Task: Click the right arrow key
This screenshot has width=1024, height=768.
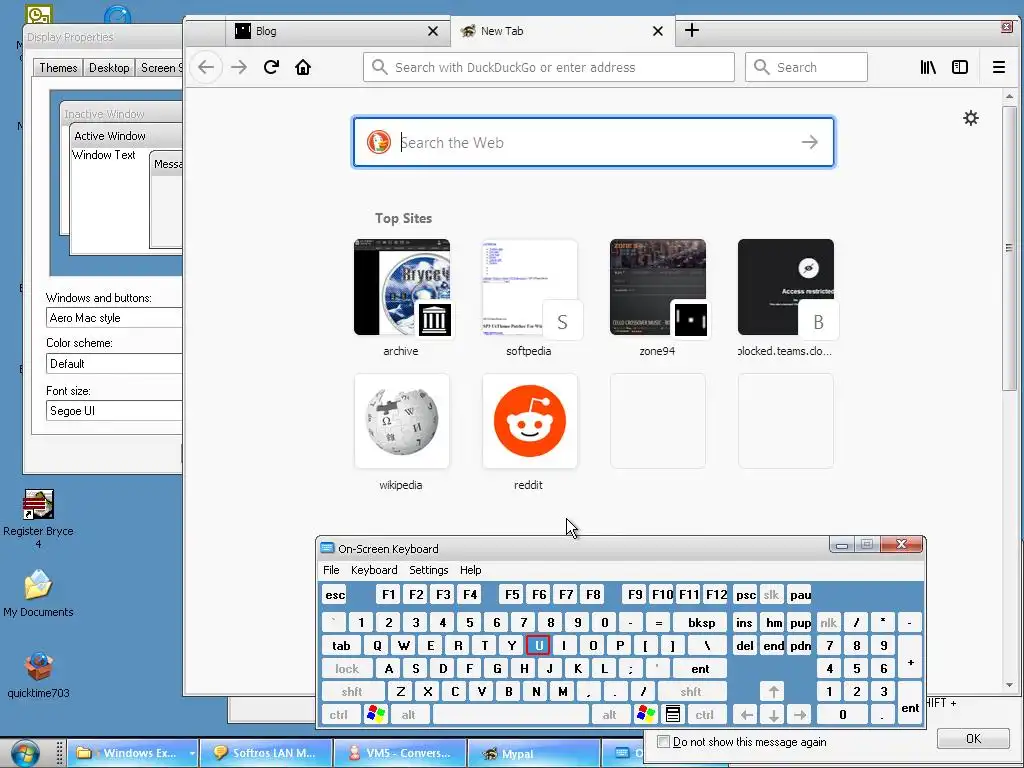Action: pyautogui.click(x=800, y=715)
